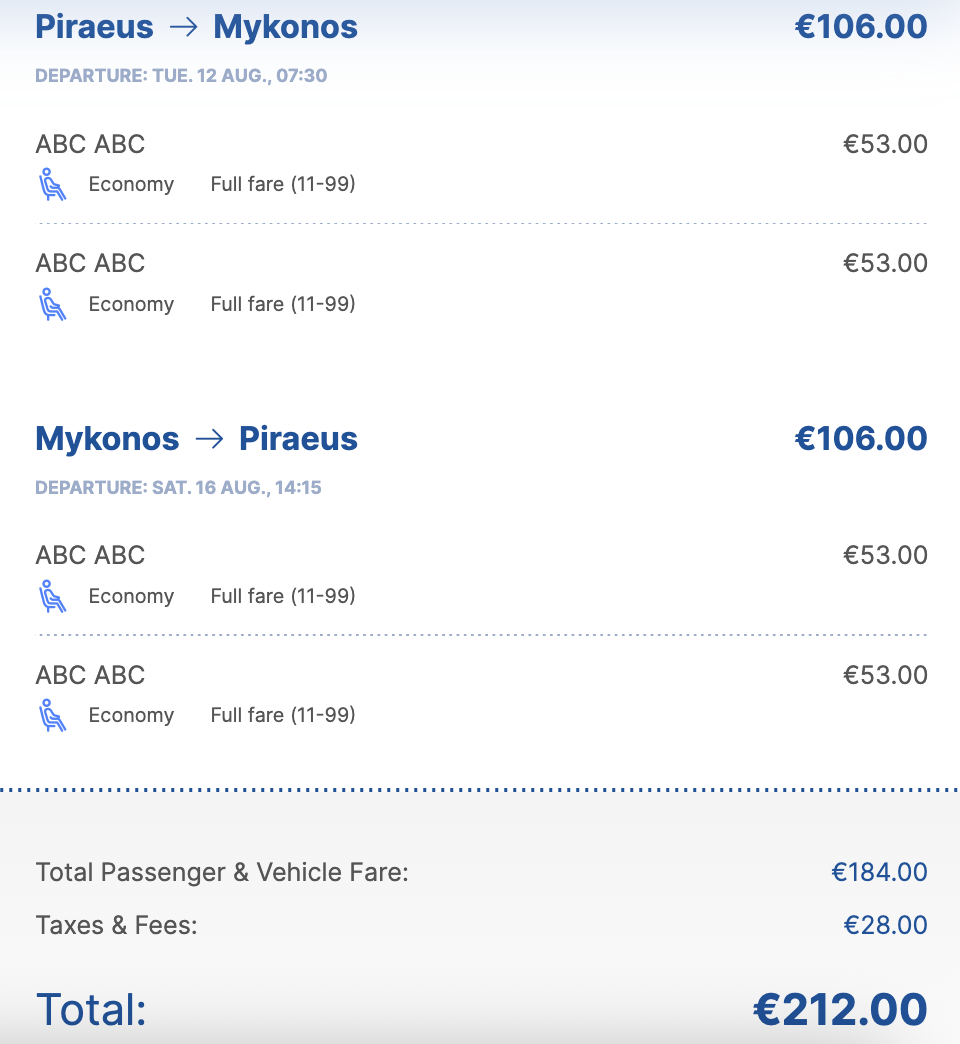Click Total Passenger & Vehicle Fare label
The height and width of the screenshot is (1044, 960).
(x=222, y=872)
